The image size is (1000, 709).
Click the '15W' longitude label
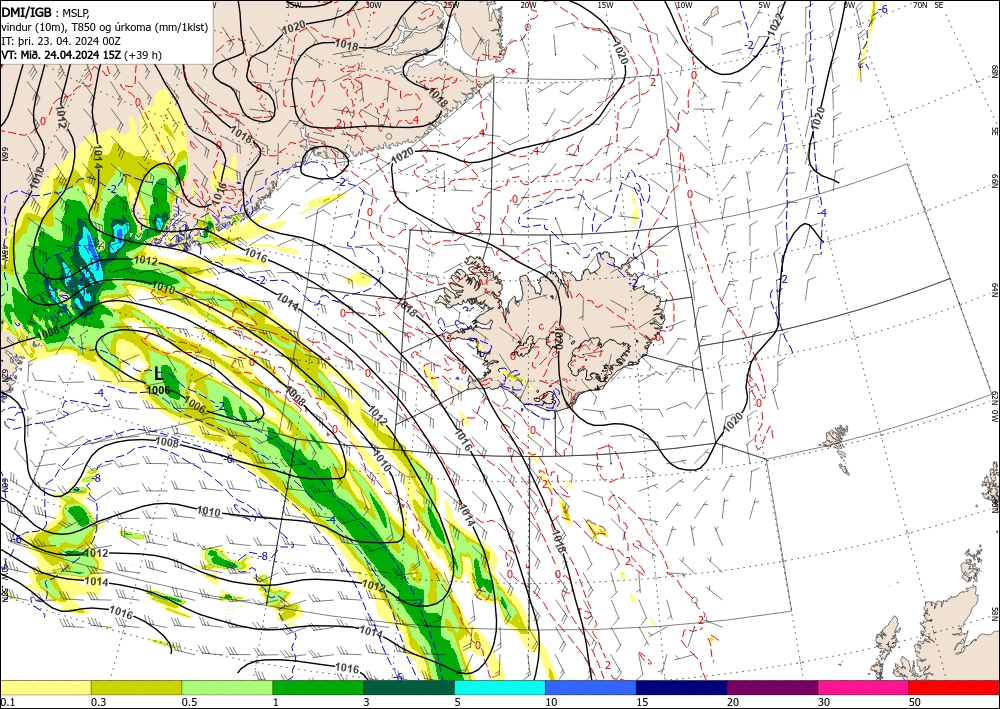606,5
